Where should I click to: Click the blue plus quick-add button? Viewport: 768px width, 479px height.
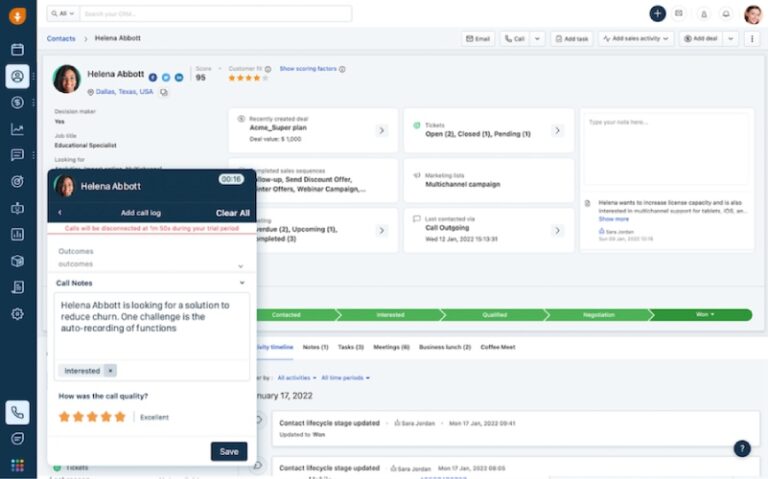[657, 14]
